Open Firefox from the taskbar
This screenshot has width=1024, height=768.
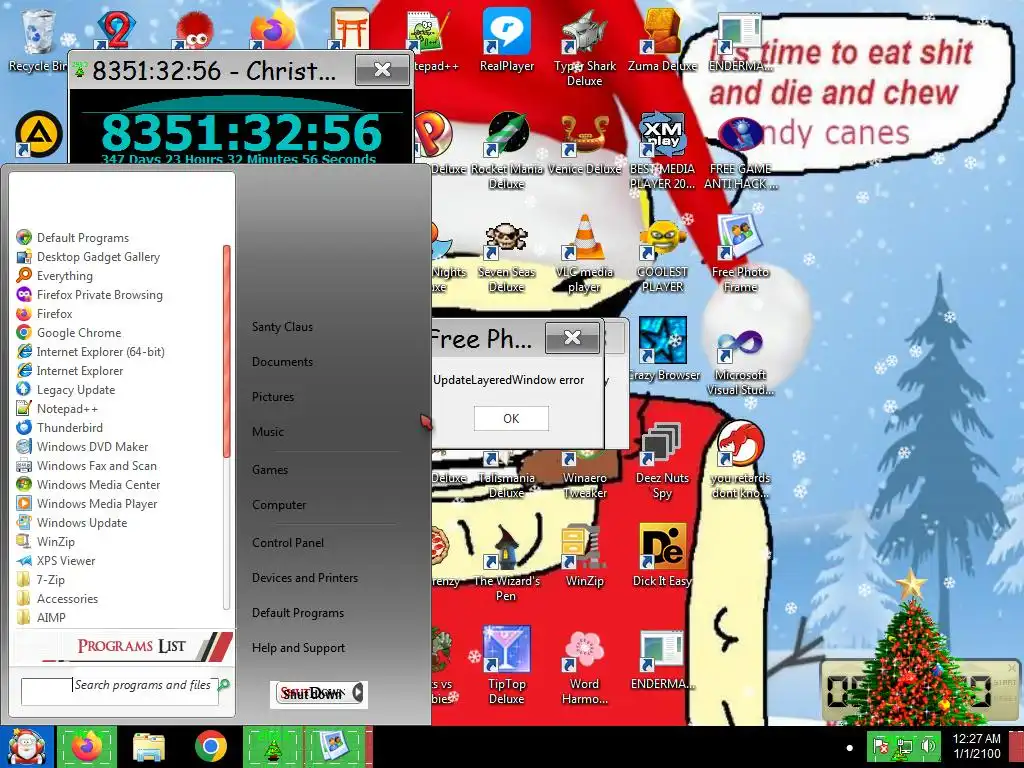[x=87, y=747]
